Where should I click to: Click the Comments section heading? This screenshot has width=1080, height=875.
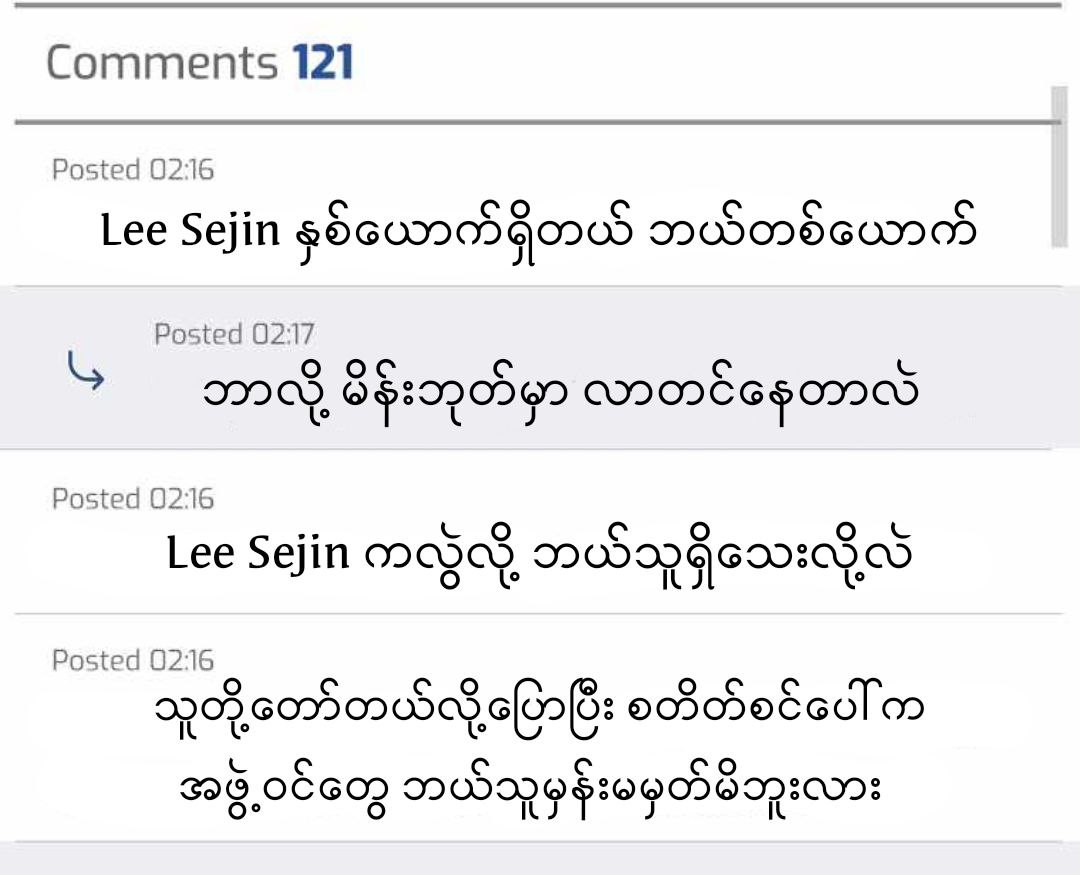(x=161, y=62)
